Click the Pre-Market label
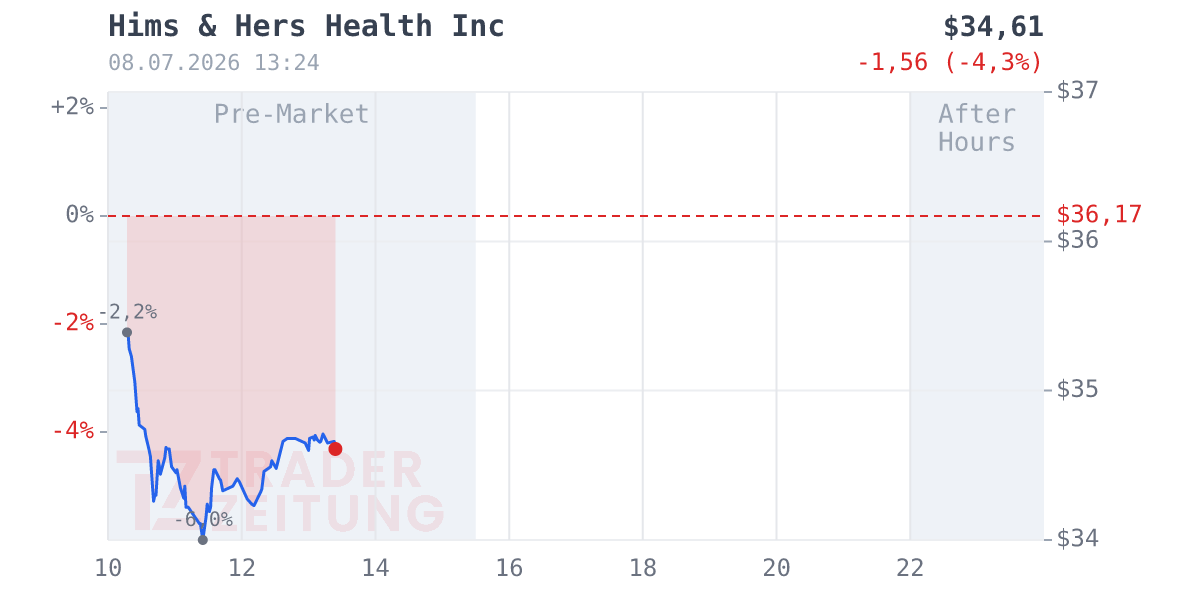 [x=292, y=114]
